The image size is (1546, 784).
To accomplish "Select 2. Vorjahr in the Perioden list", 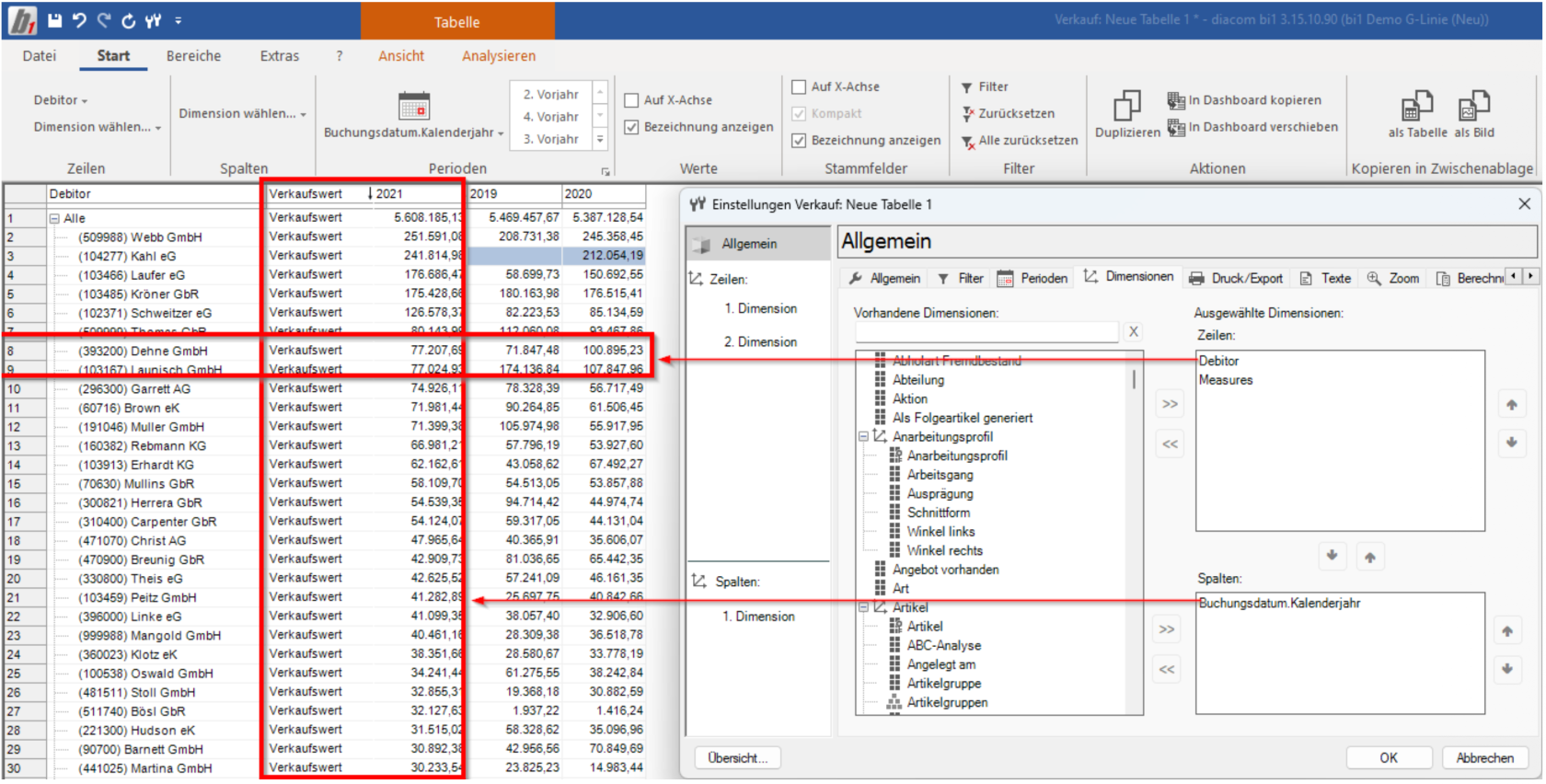I will [x=550, y=95].
